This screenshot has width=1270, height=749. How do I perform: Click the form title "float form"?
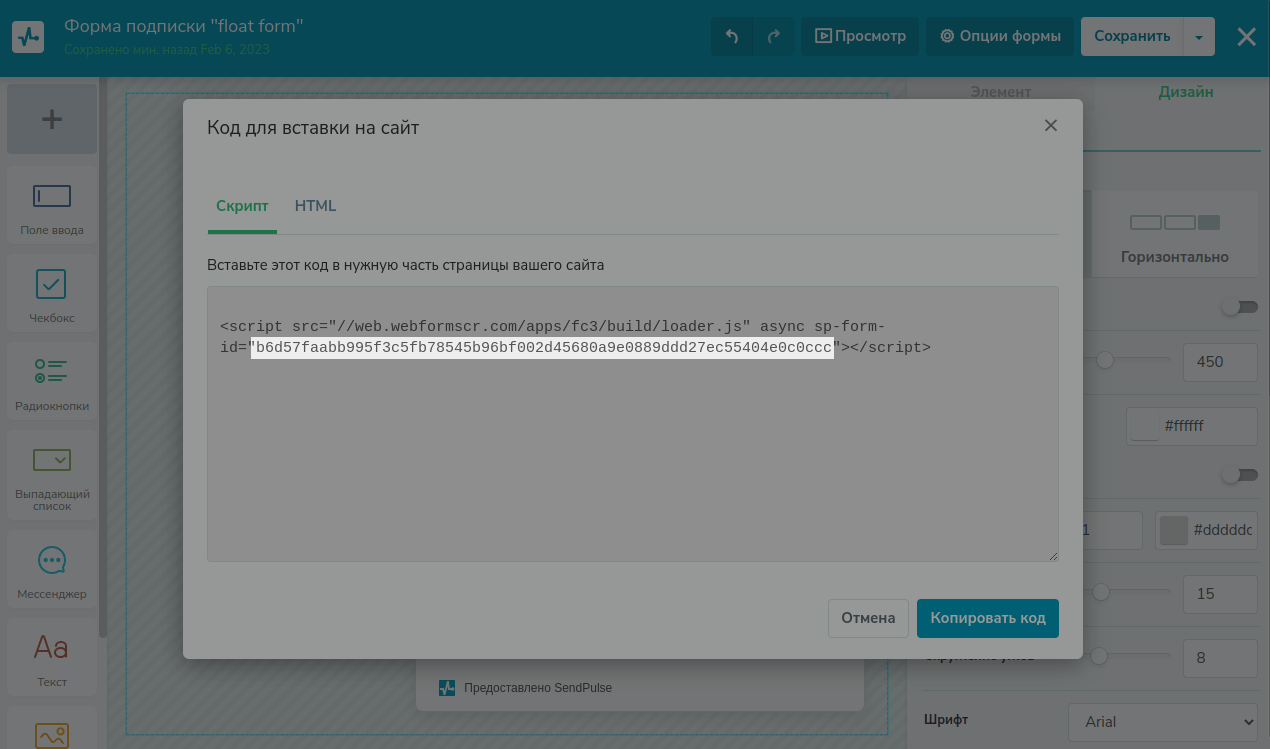point(183,25)
